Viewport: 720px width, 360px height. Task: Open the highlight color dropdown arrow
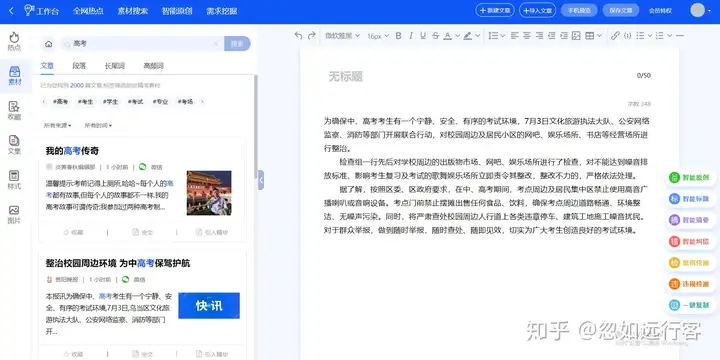point(478,35)
